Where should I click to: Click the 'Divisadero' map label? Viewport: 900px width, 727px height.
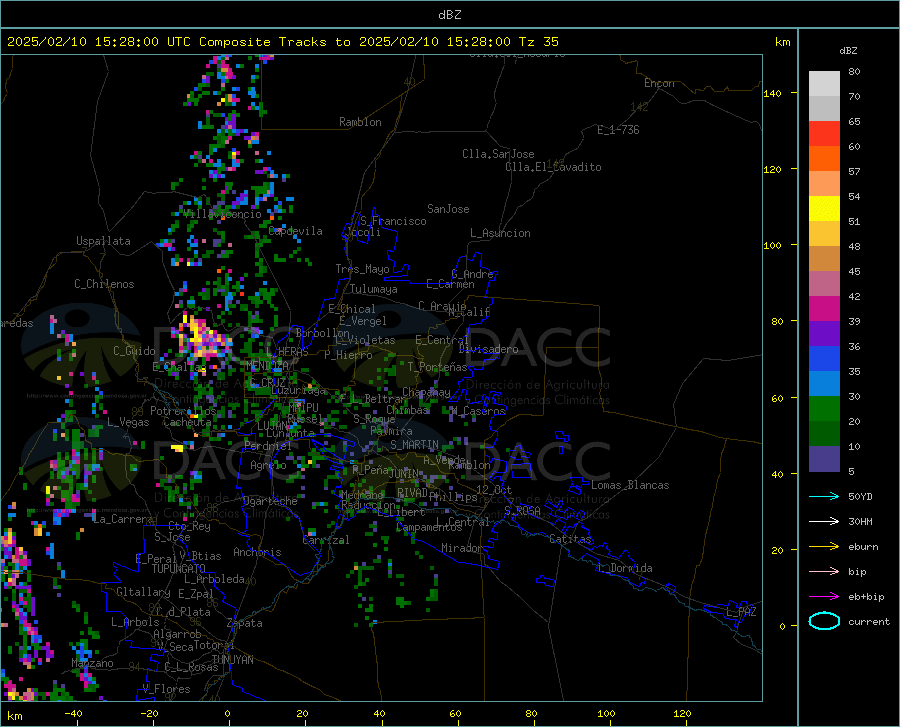click(488, 349)
